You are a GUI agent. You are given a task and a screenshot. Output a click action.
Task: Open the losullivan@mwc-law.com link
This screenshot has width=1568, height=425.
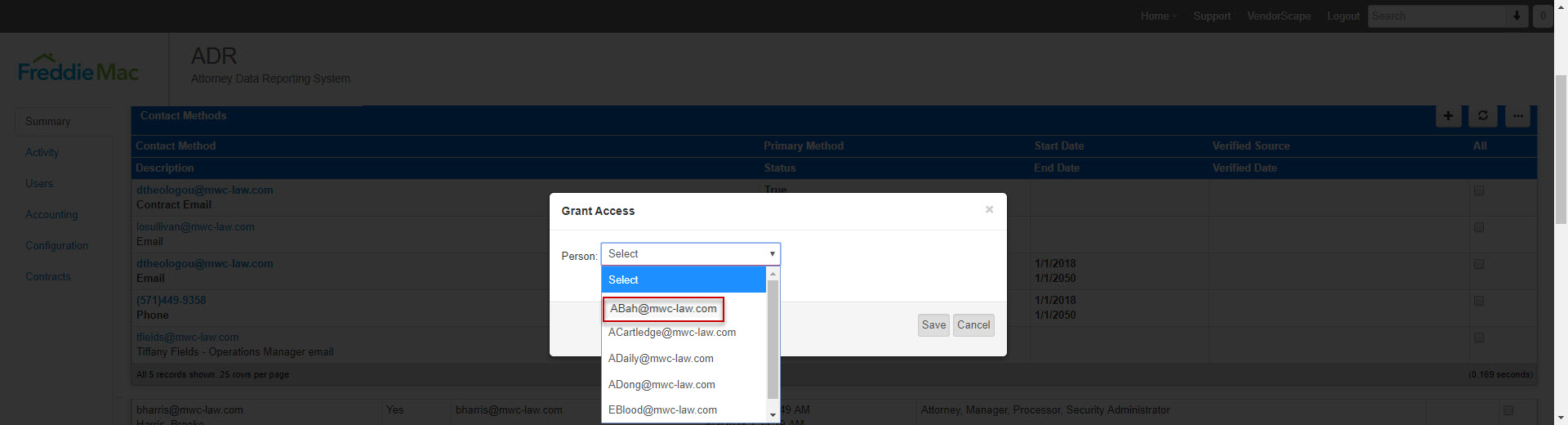[195, 226]
